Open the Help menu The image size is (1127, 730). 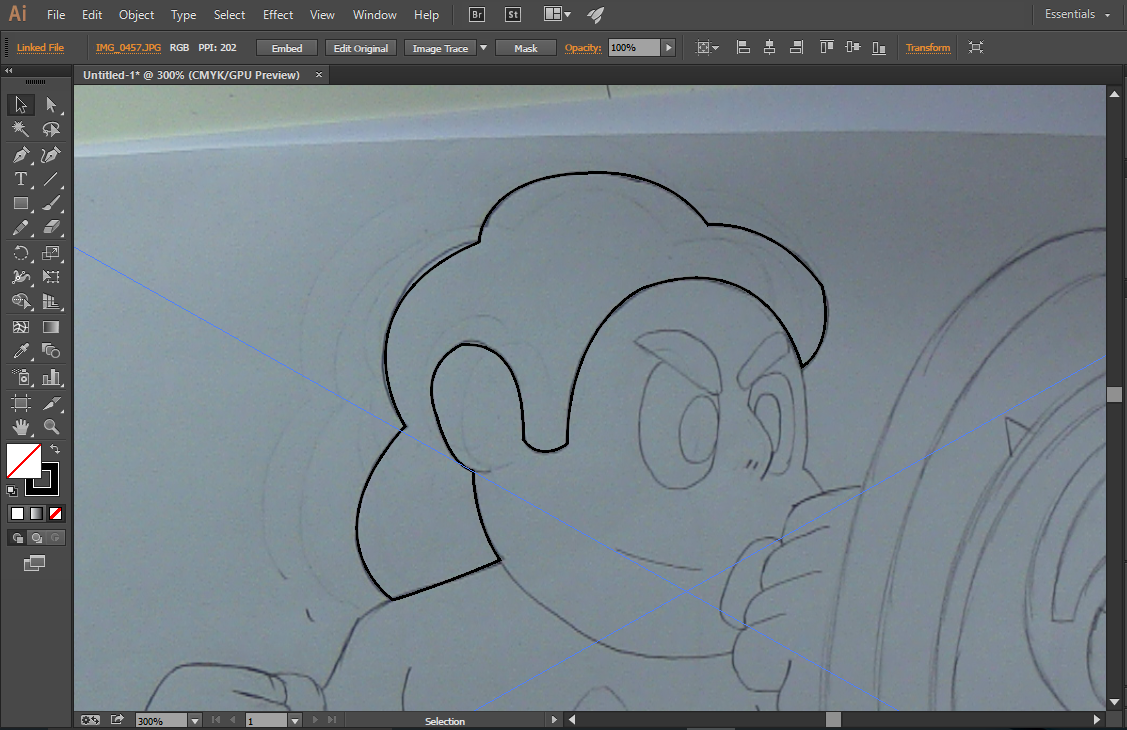point(426,14)
